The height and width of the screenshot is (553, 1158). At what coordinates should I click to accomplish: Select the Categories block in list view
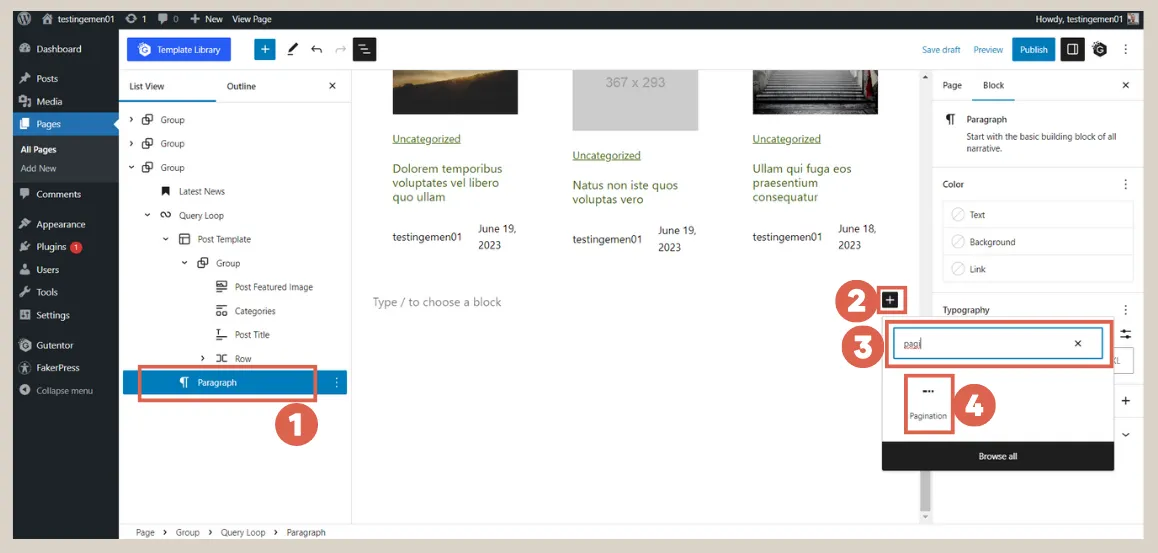click(255, 312)
